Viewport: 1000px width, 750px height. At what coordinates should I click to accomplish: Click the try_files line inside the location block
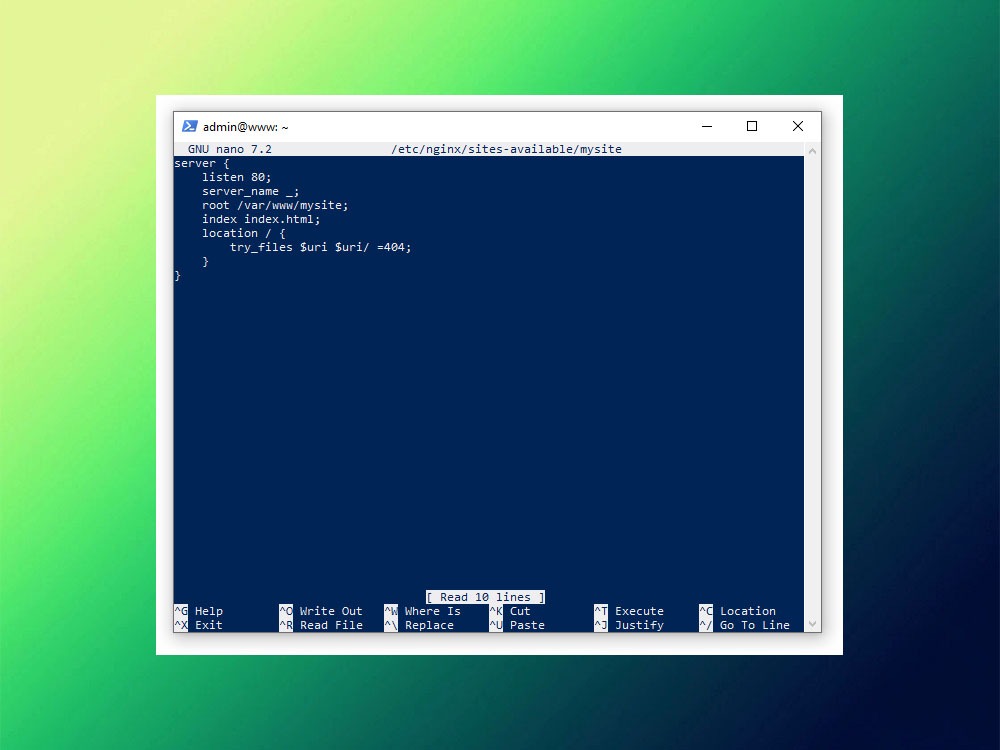point(319,247)
